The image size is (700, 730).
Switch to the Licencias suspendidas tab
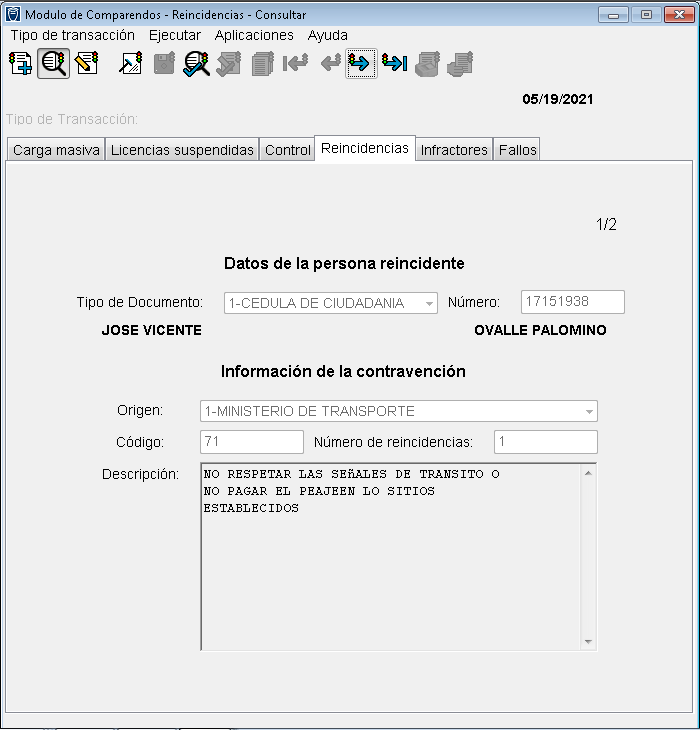[182, 150]
